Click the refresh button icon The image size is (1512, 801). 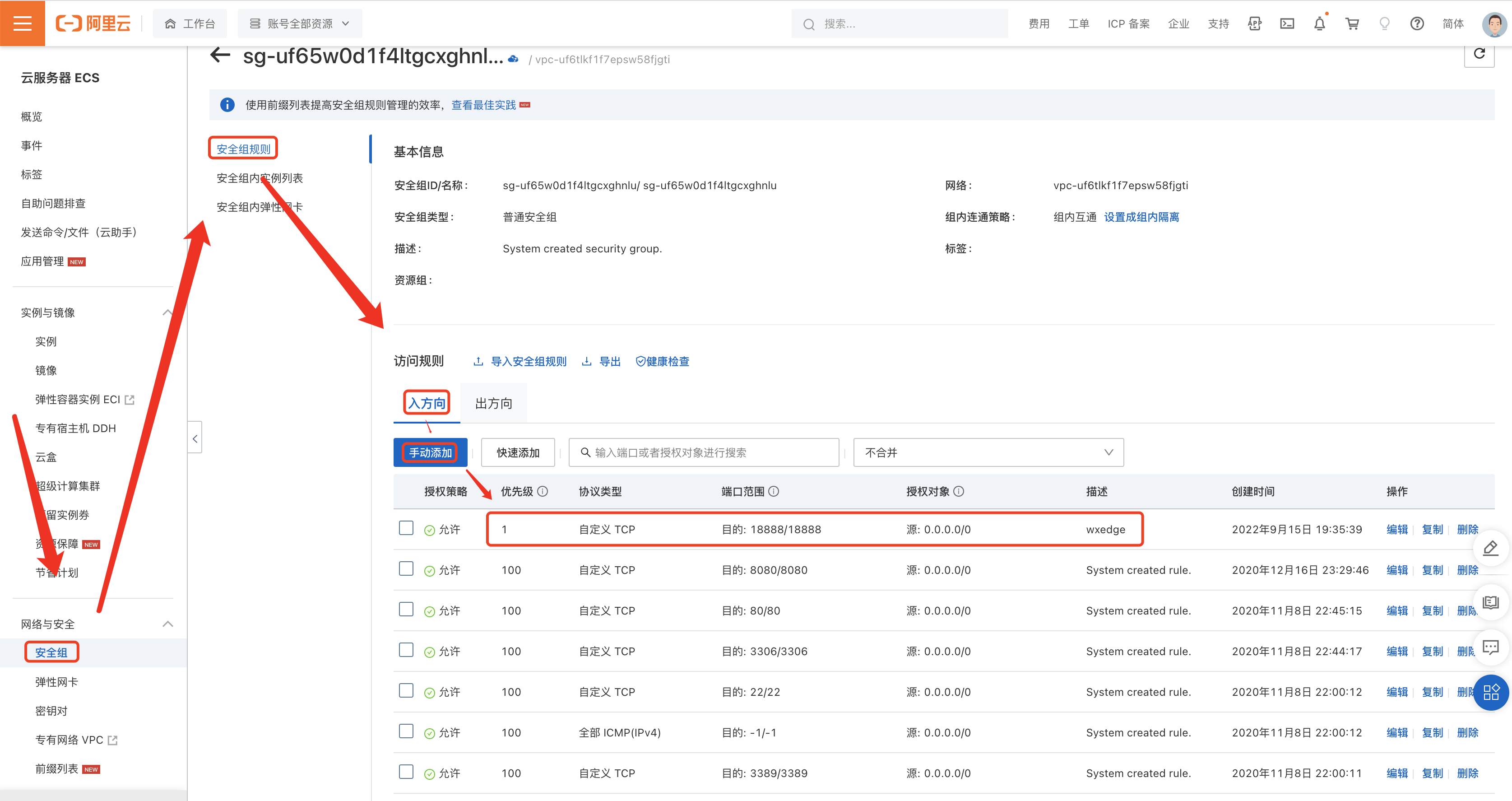point(1479,54)
